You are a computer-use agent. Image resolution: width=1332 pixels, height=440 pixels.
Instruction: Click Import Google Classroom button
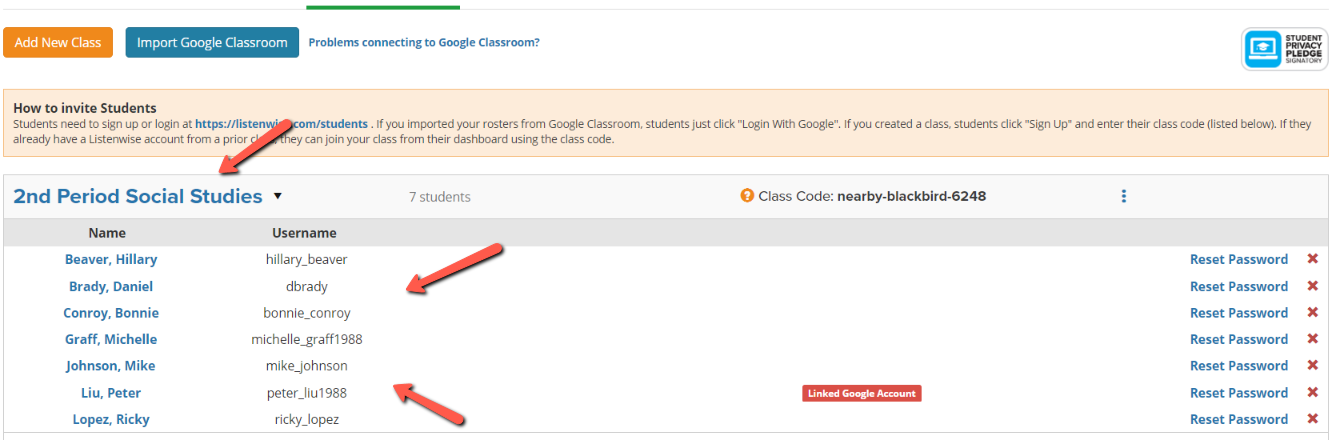[212, 42]
